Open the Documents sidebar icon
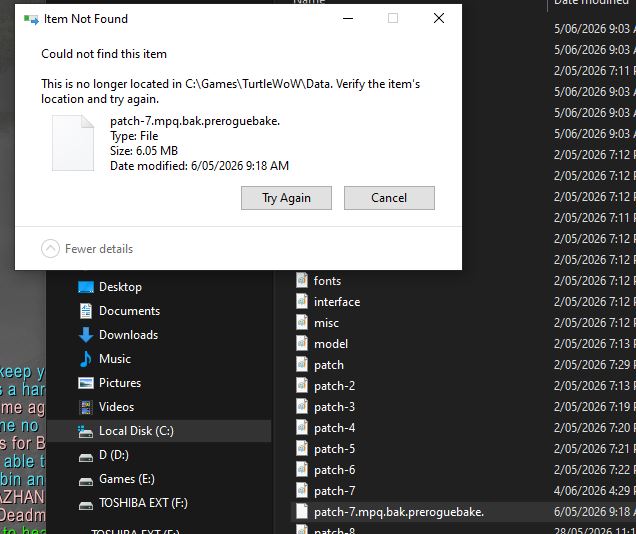The height and width of the screenshot is (534, 636). 86,311
